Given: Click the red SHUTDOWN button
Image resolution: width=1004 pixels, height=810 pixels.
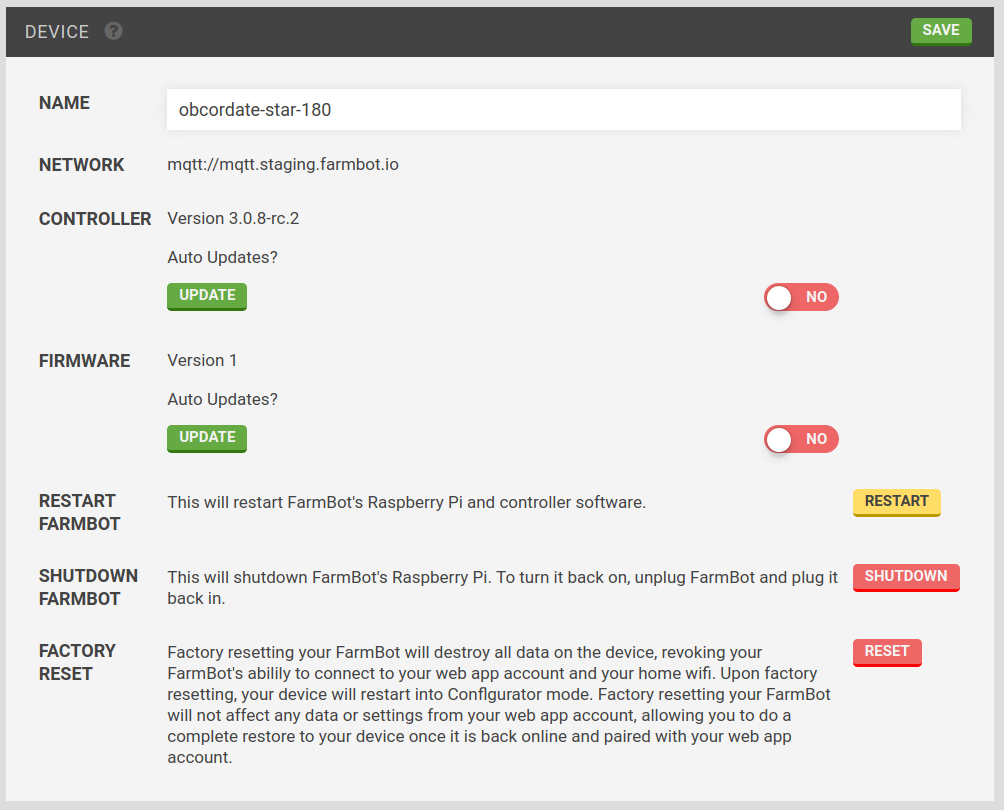Looking at the screenshot, I should point(905,577).
